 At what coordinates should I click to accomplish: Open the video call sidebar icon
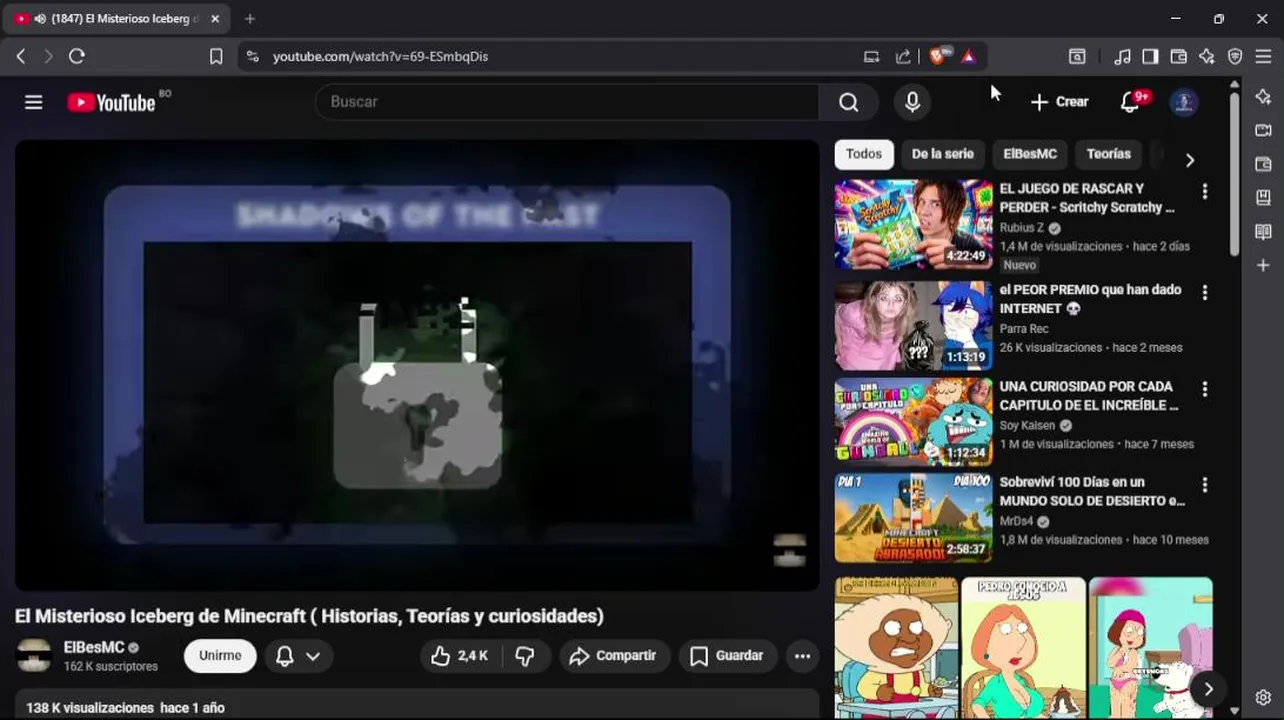1263,131
